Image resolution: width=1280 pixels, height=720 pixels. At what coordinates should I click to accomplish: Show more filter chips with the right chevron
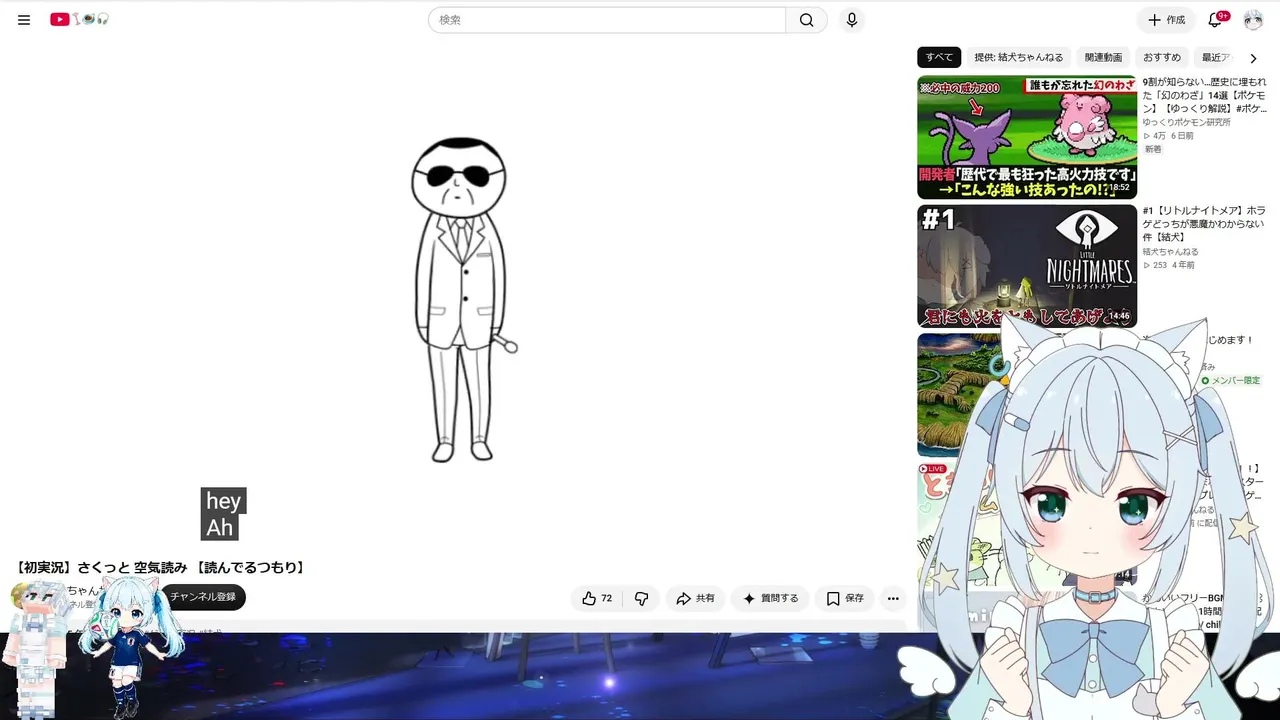pos(1253,58)
